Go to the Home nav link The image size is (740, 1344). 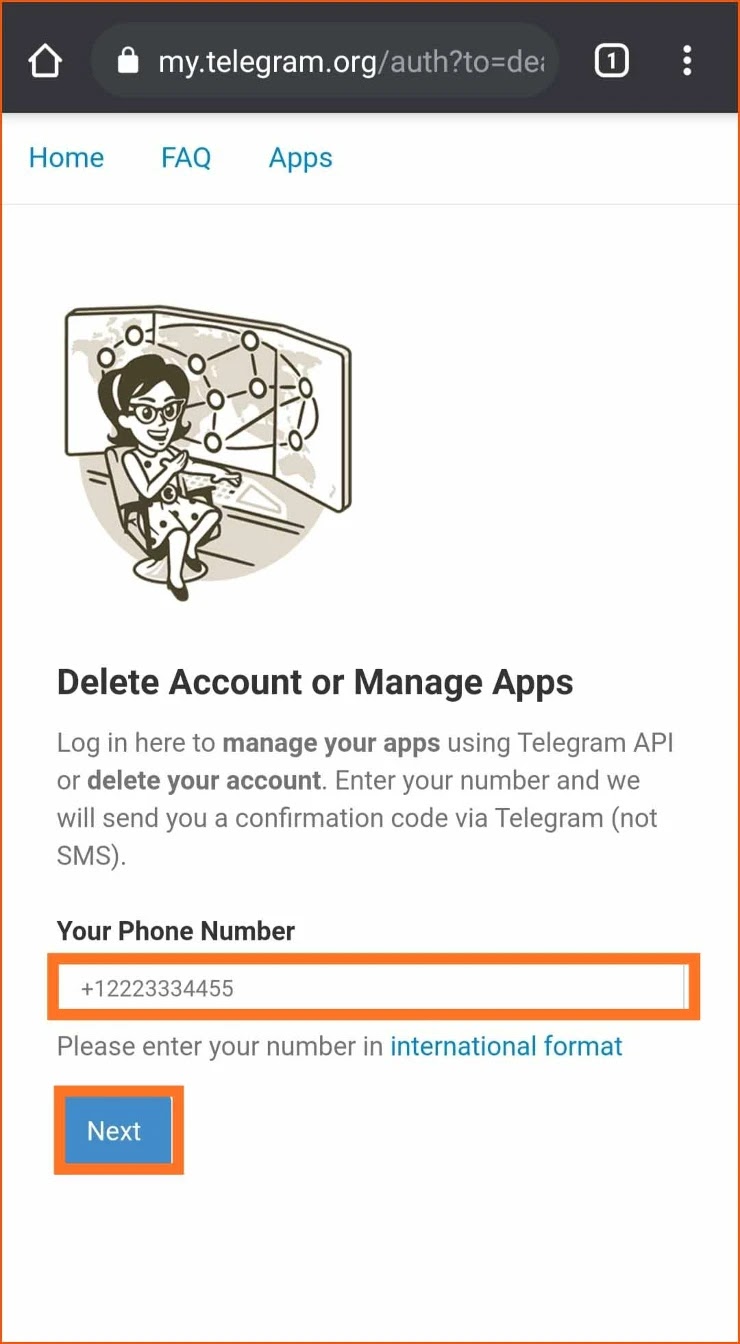(66, 158)
